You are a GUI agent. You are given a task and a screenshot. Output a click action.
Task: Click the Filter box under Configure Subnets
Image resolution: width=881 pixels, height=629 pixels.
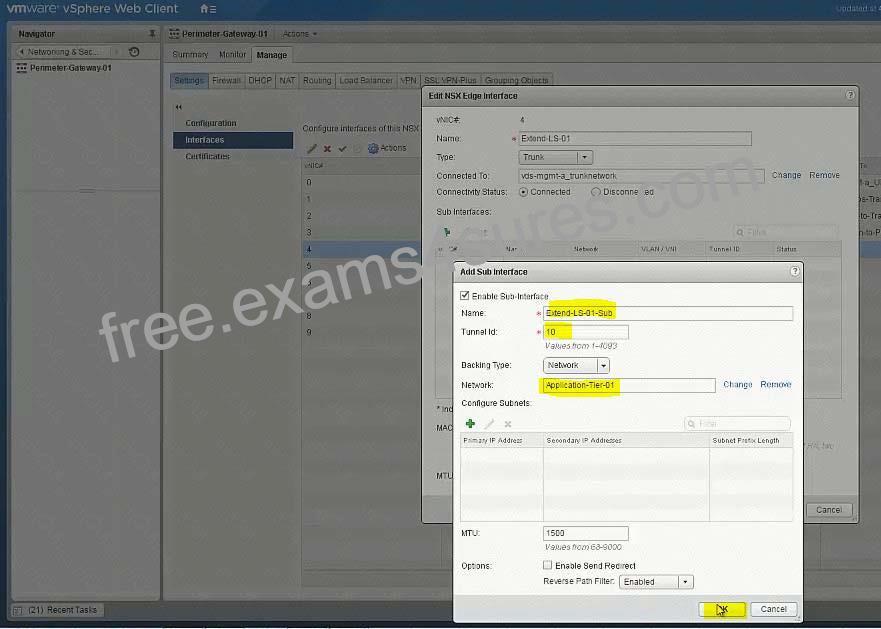point(737,423)
